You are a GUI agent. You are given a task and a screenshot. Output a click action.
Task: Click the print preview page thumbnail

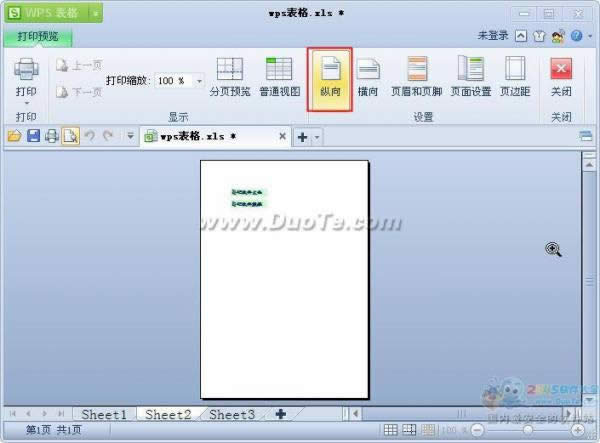[284, 279]
